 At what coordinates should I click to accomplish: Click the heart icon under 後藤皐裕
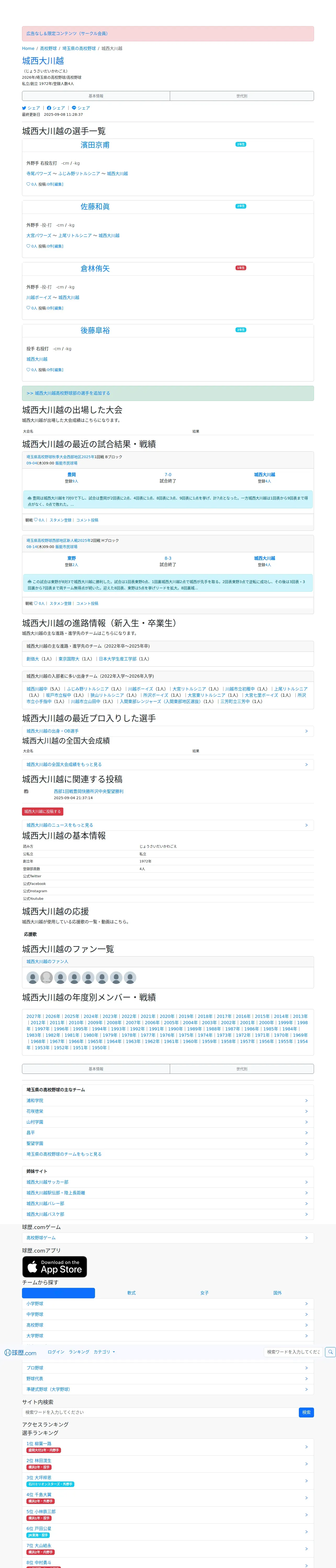click(x=28, y=370)
